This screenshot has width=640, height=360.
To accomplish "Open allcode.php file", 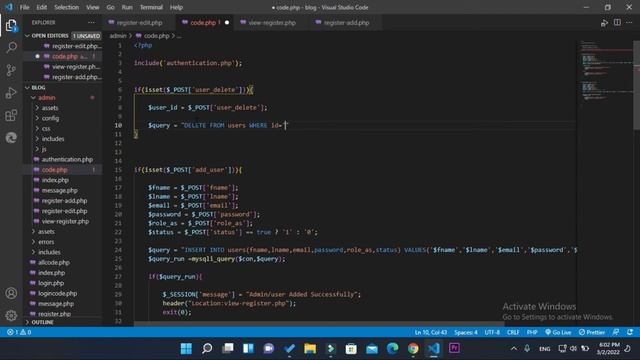I will pos(53,262).
